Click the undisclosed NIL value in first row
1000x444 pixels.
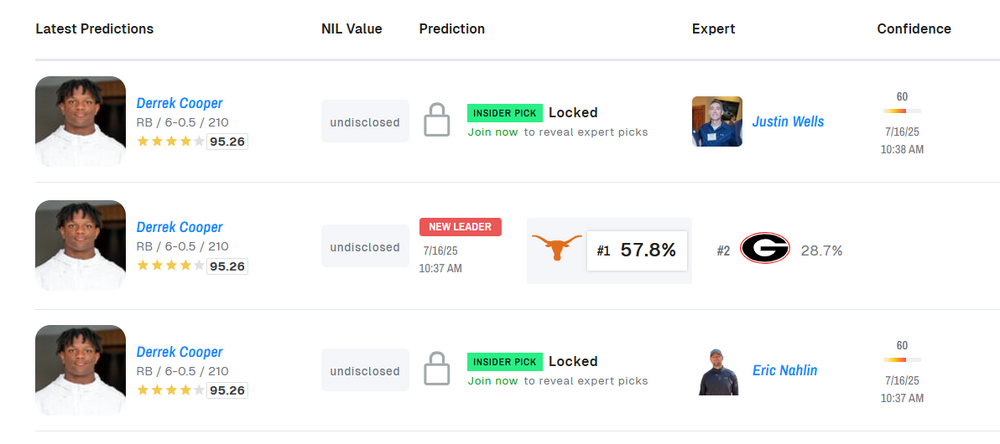[365, 122]
